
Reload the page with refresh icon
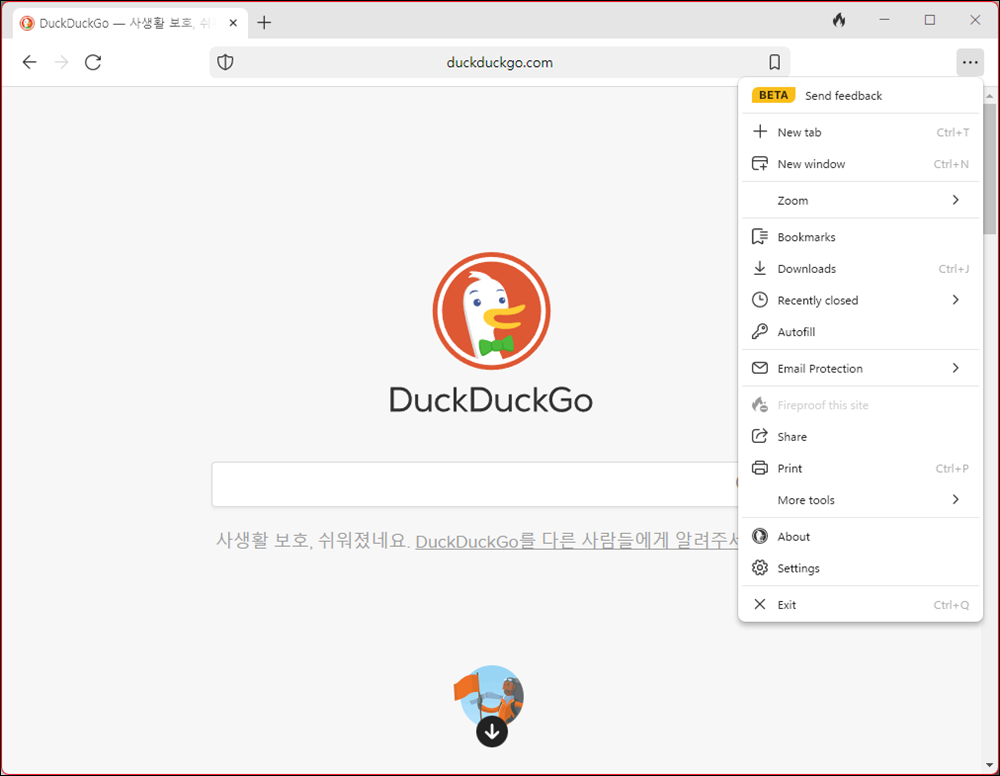click(93, 62)
